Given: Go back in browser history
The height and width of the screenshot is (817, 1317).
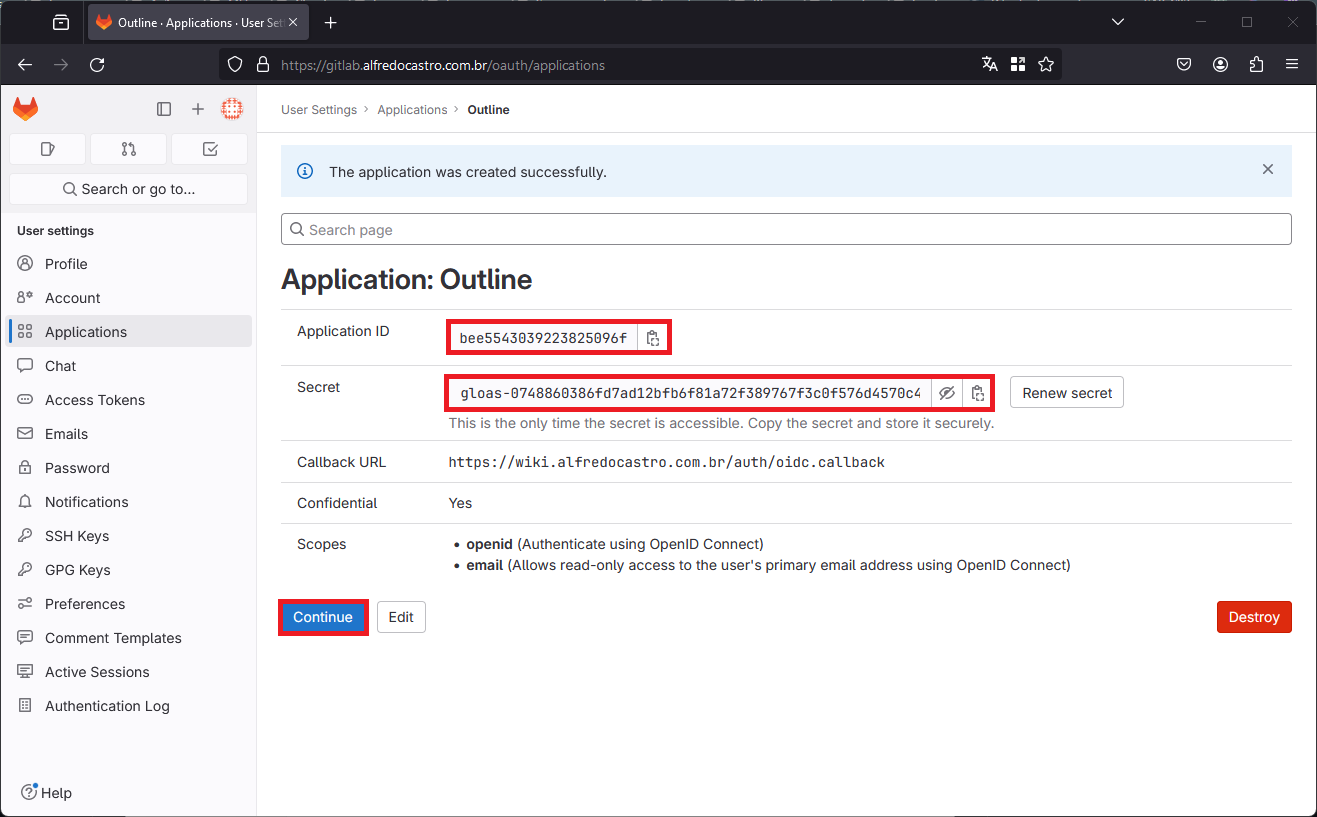Looking at the screenshot, I should tap(25, 64).
